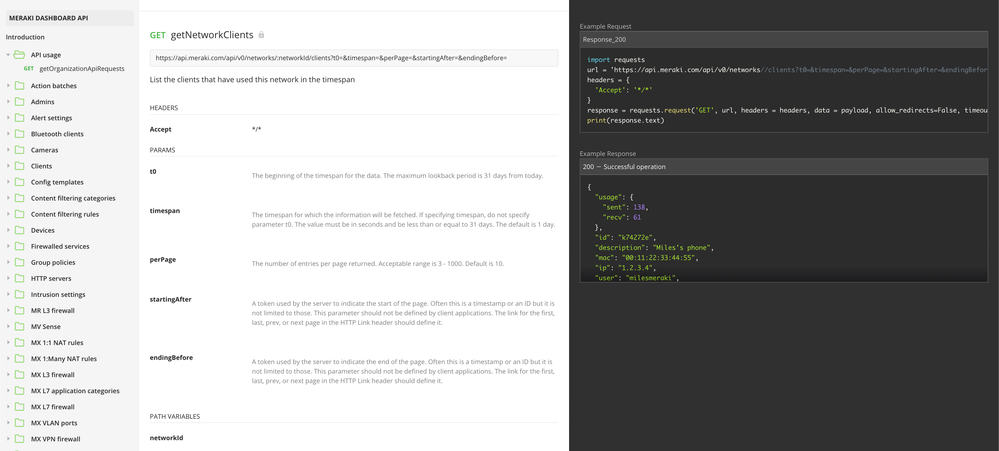Screen dimensions: 999x451
Task: Open the 200 Successful operation response selector
Action: click(784, 166)
